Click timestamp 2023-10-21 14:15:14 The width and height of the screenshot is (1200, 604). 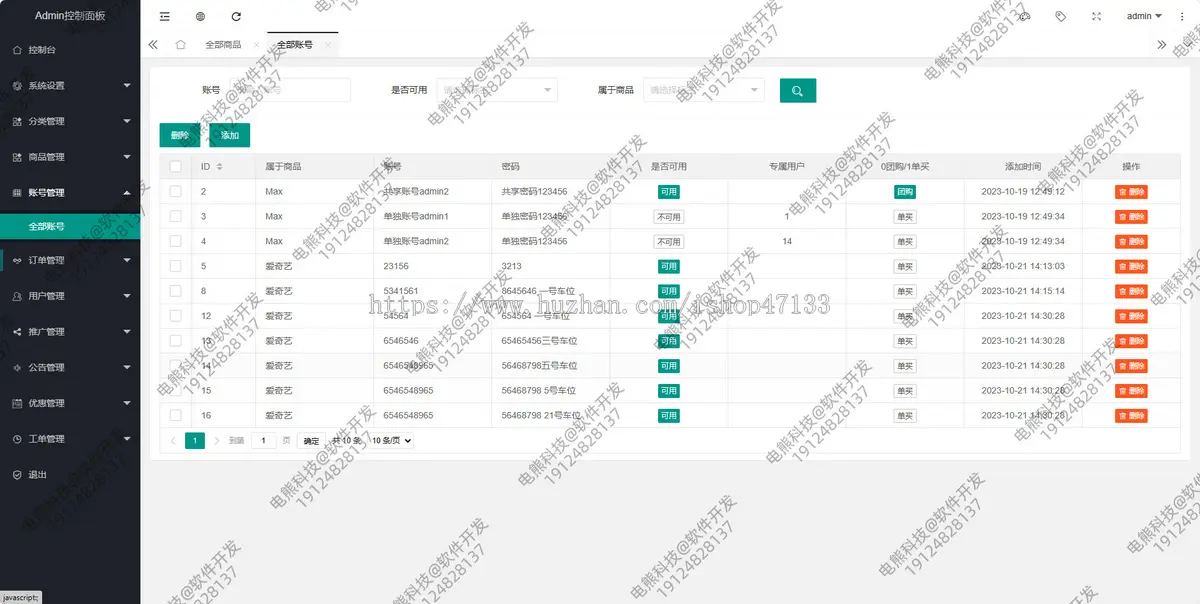1023,291
